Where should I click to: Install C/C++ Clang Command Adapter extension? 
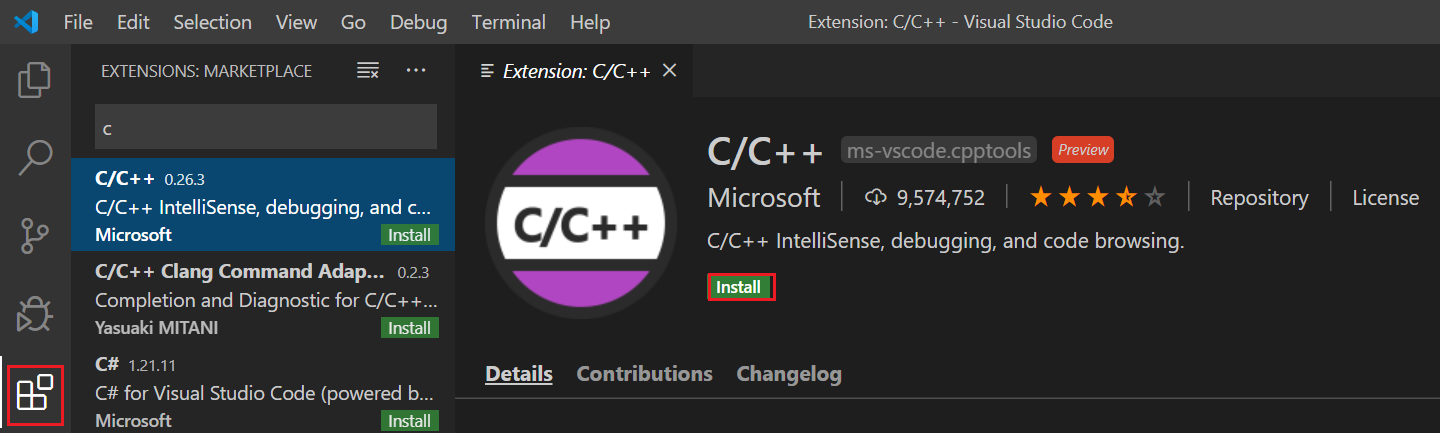click(x=410, y=328)
